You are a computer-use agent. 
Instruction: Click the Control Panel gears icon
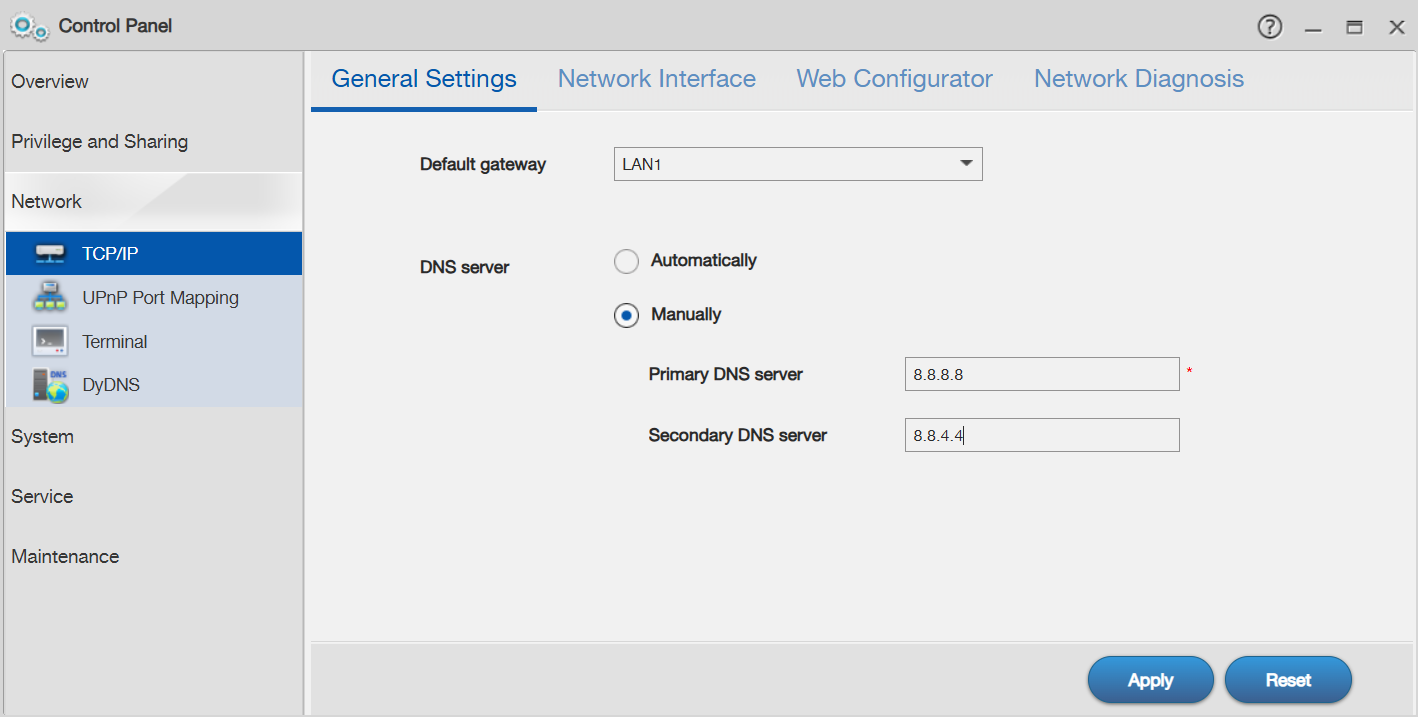tap(28, 26)
